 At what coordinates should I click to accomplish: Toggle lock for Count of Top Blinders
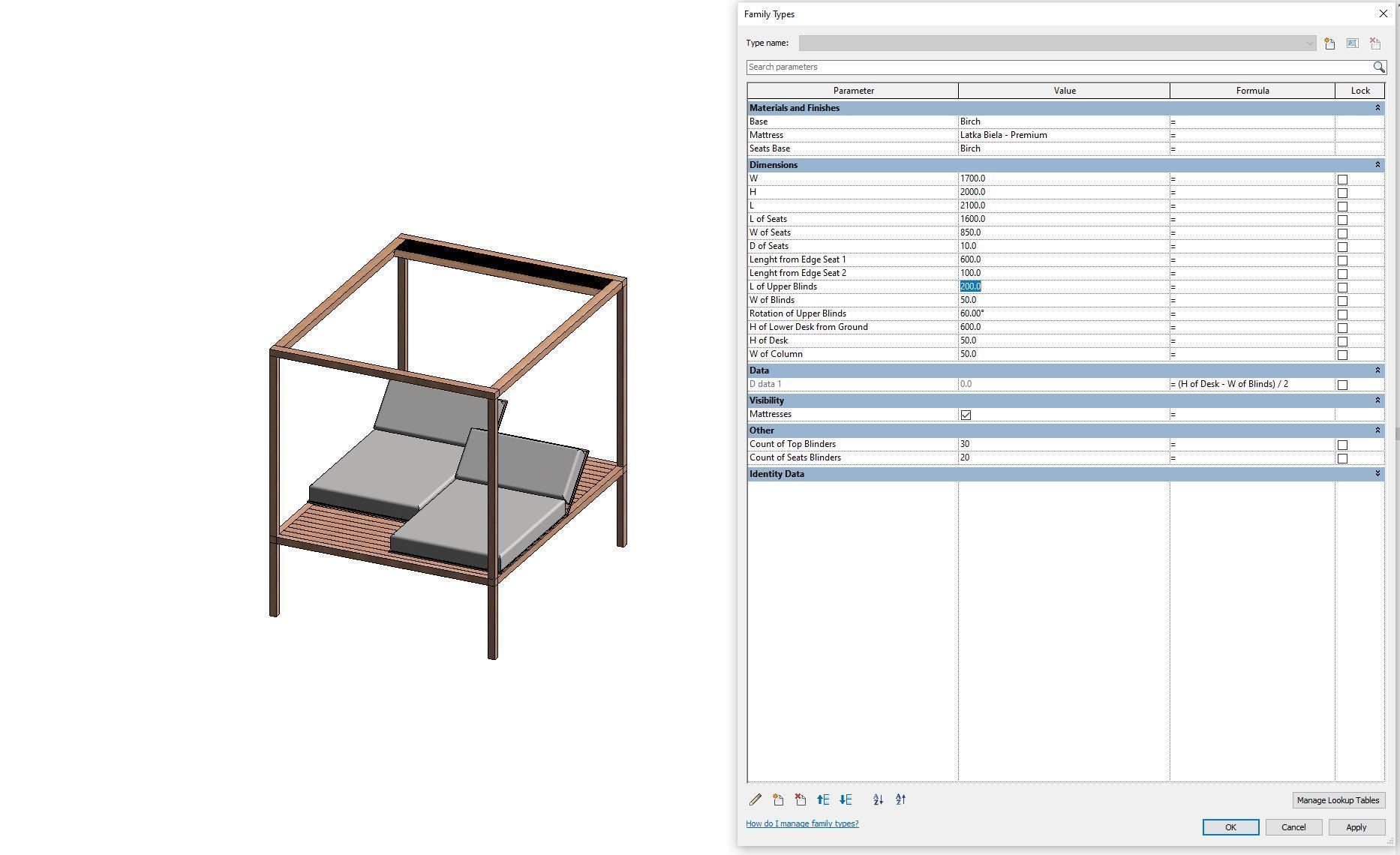coord(1342,445)
